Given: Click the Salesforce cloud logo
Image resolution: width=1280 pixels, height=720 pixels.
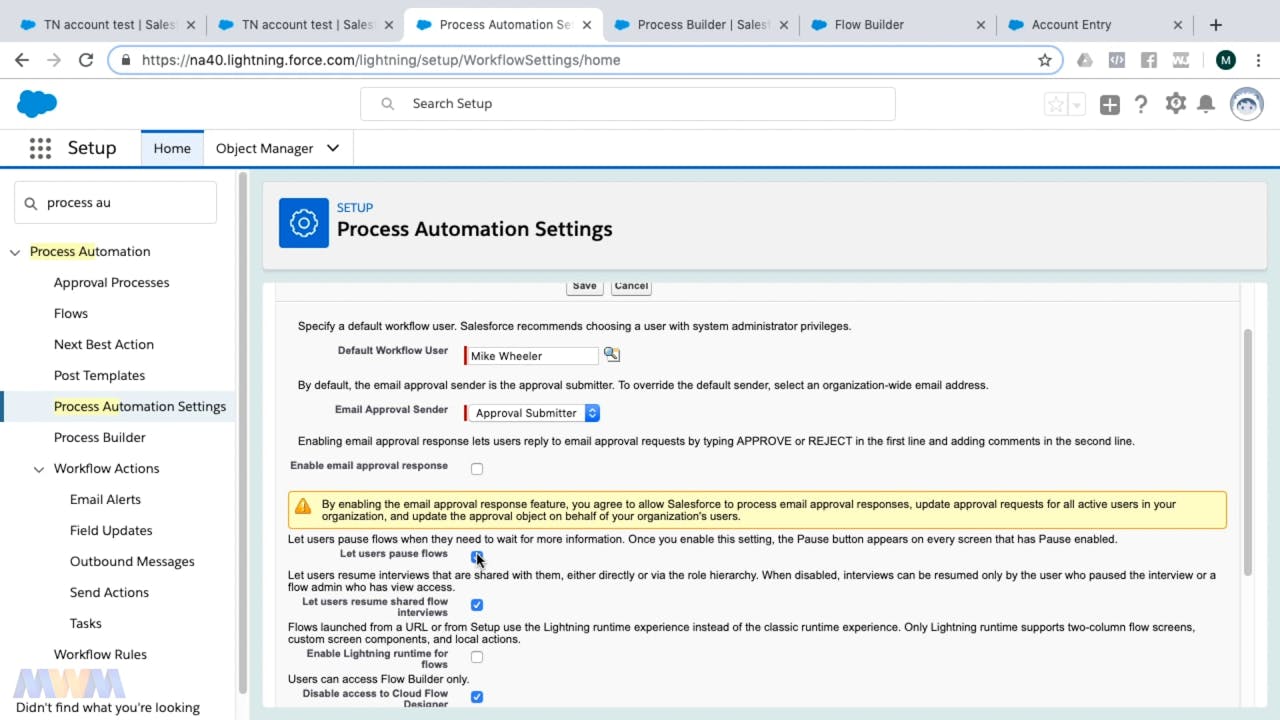Looking at the screenshot, I should (37, 103).
